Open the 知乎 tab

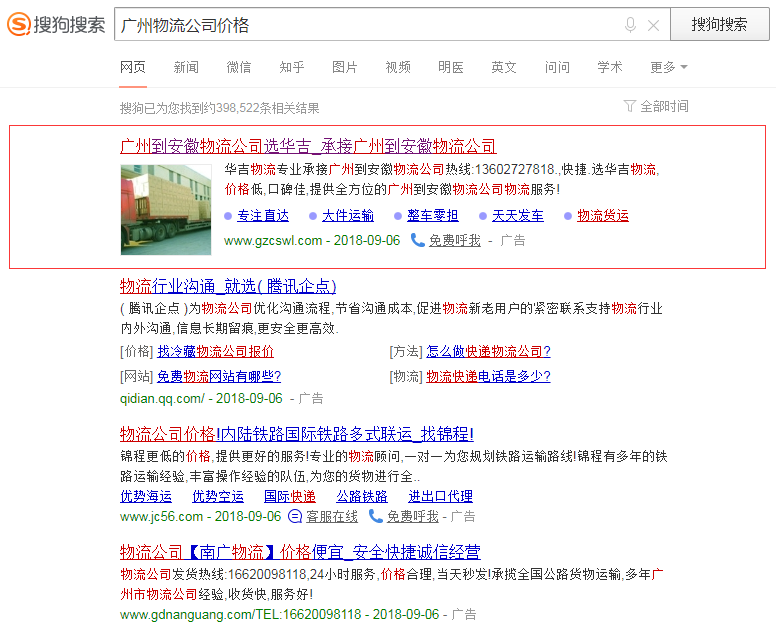point(291,67)
